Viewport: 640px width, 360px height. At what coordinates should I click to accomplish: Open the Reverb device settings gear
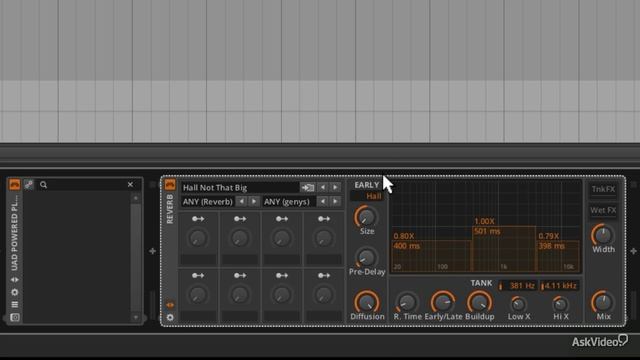[170, 317]
